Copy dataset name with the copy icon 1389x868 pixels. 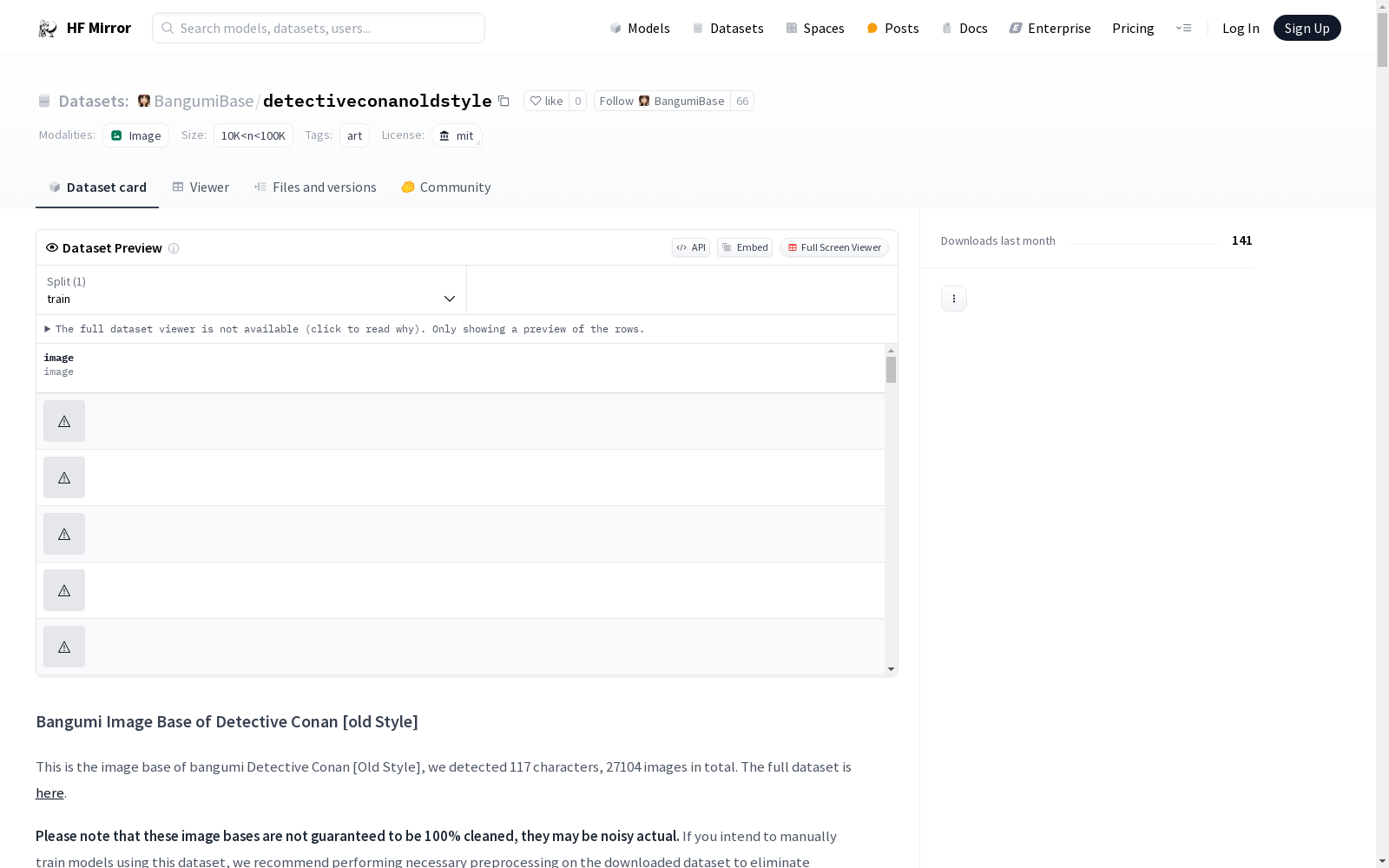point(504,101)
